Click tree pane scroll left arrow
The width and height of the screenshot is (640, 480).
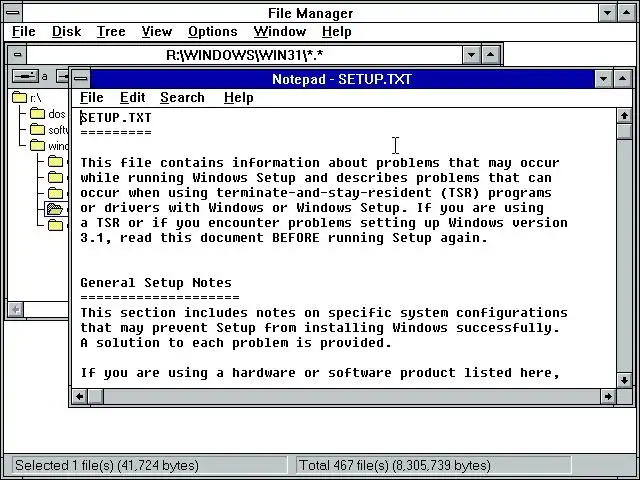click(x=16, y=309)
